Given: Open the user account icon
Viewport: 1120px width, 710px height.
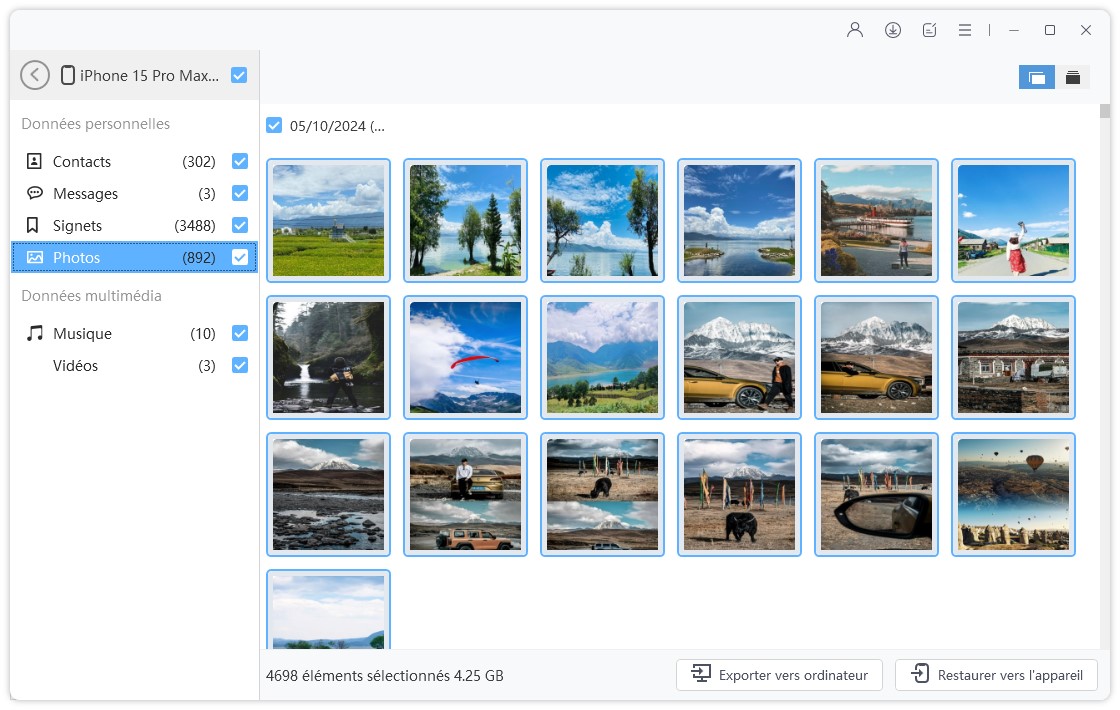Looking at the screenshot, I should pos(855,30).
